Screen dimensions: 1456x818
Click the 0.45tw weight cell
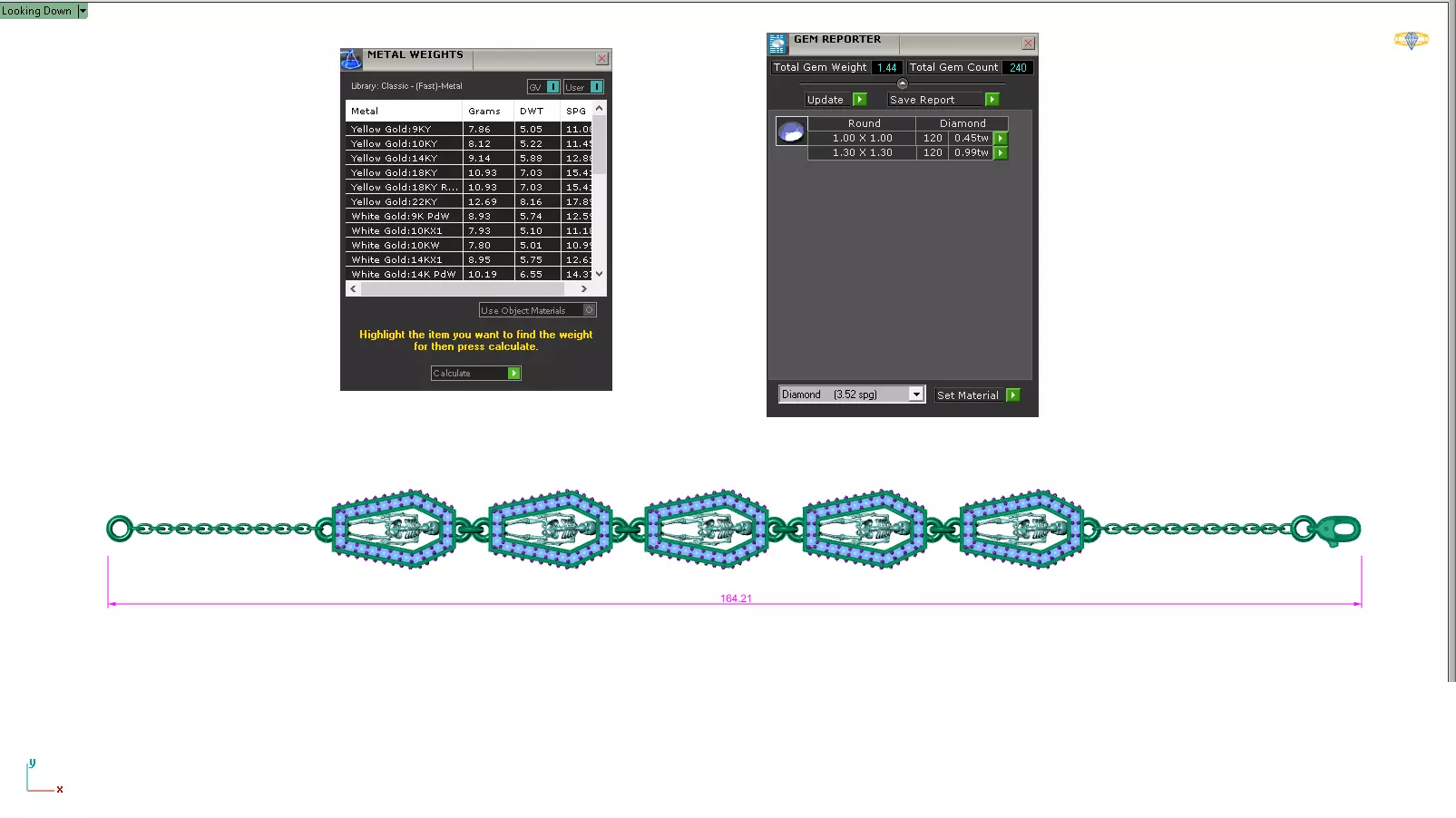coord(971,139)
